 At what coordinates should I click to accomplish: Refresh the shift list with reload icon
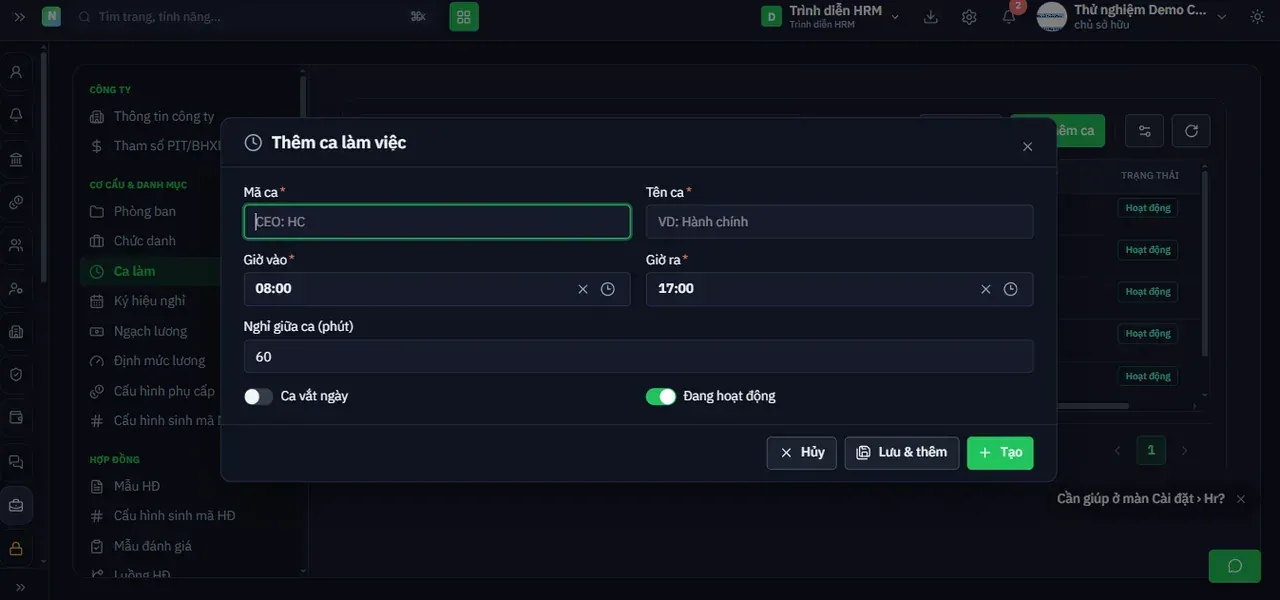tap(1191, 131)
